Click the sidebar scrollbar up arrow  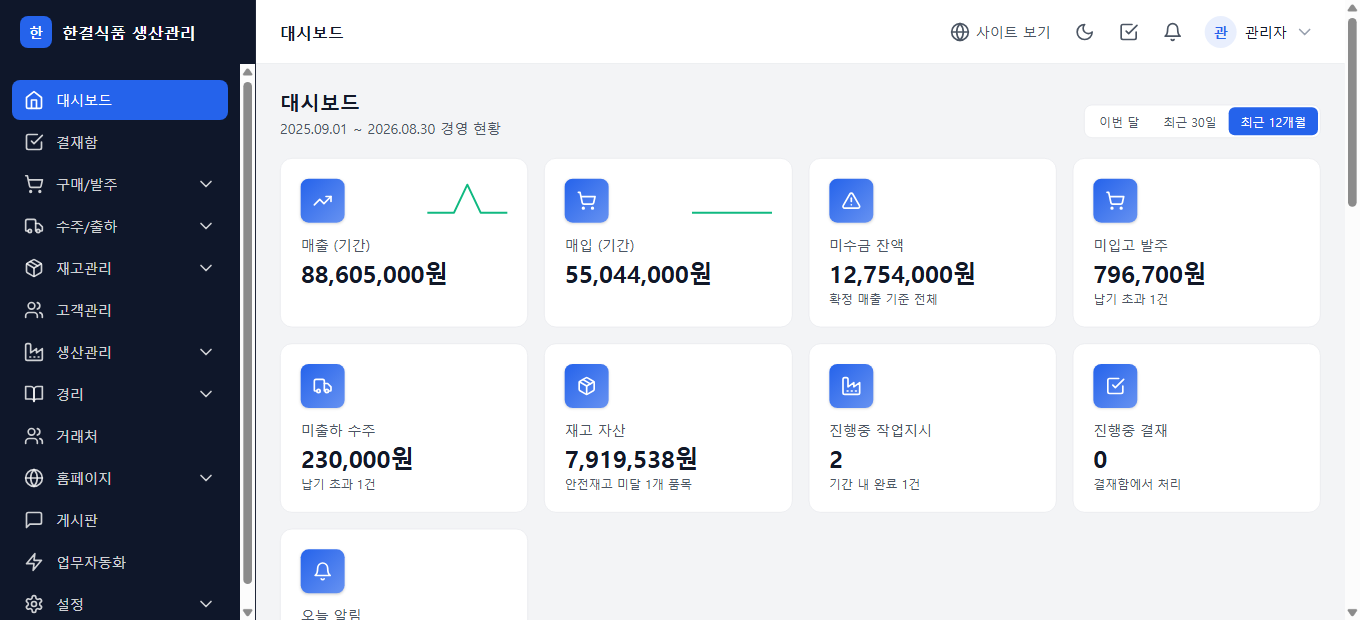pos(247,72)
